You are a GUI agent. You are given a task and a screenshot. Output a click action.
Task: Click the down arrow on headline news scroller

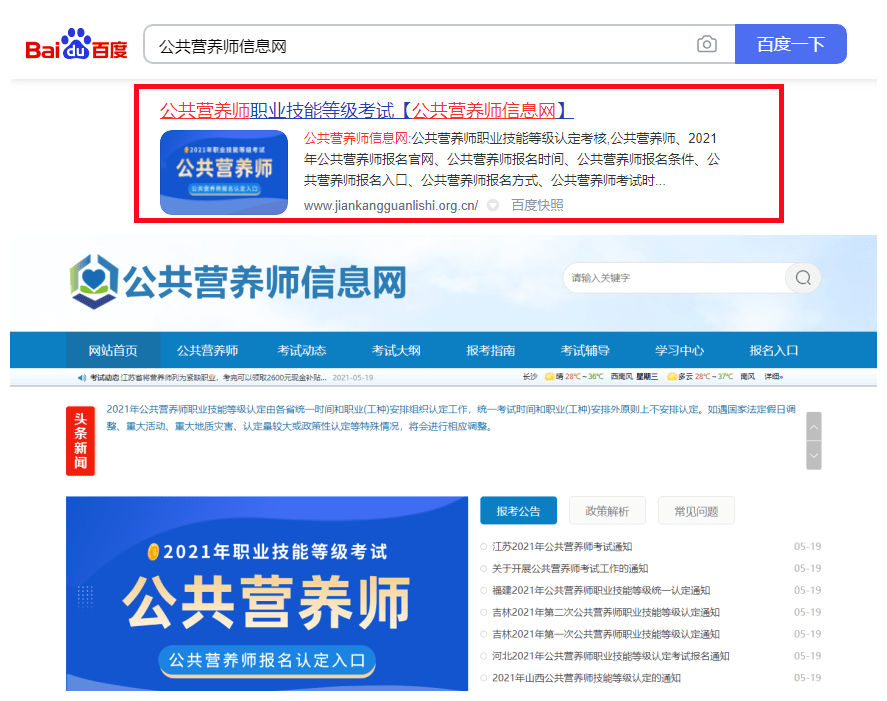coord(814,455)
